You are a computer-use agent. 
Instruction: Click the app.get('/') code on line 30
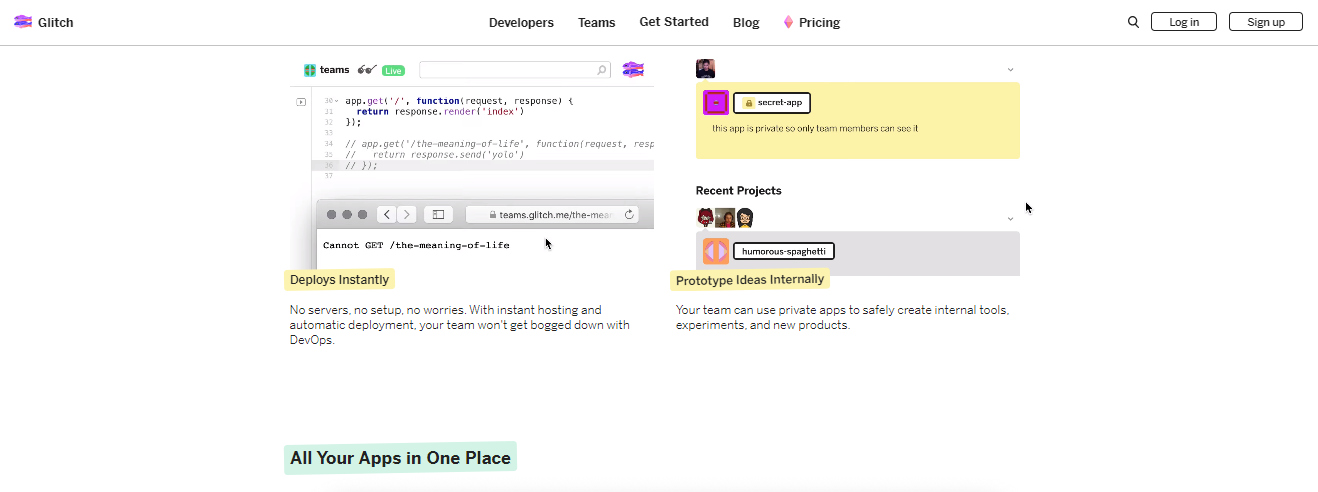(460, 101)
